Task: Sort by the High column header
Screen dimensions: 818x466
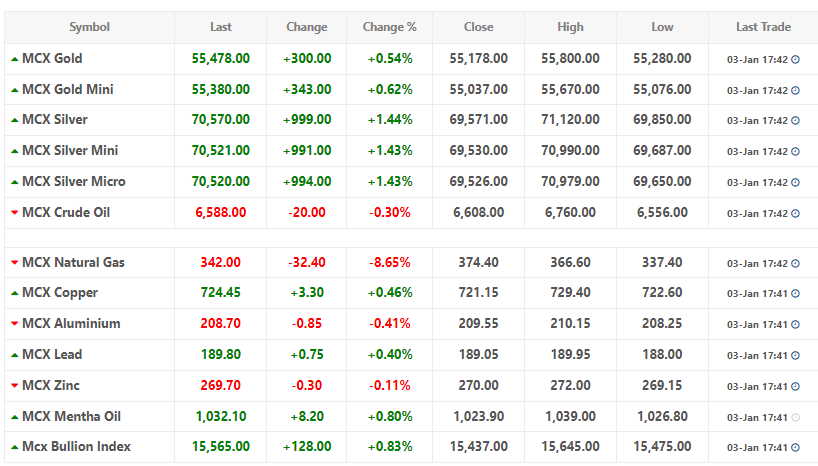Action: [x=570, y=27]
